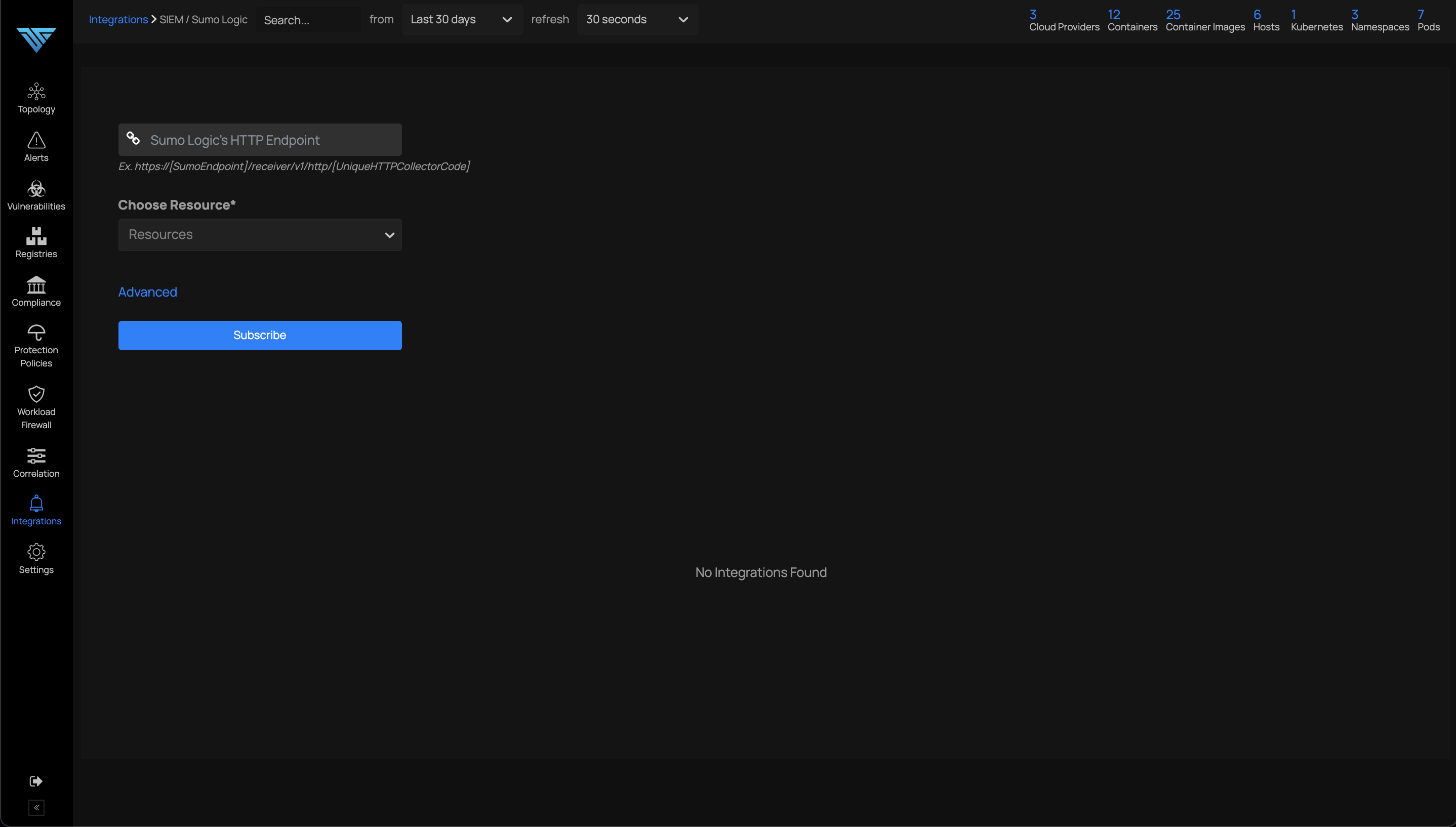Click the No Integrations Found message
The width and height of the screenshot is (1456, 827).
(x=761, y=572)
